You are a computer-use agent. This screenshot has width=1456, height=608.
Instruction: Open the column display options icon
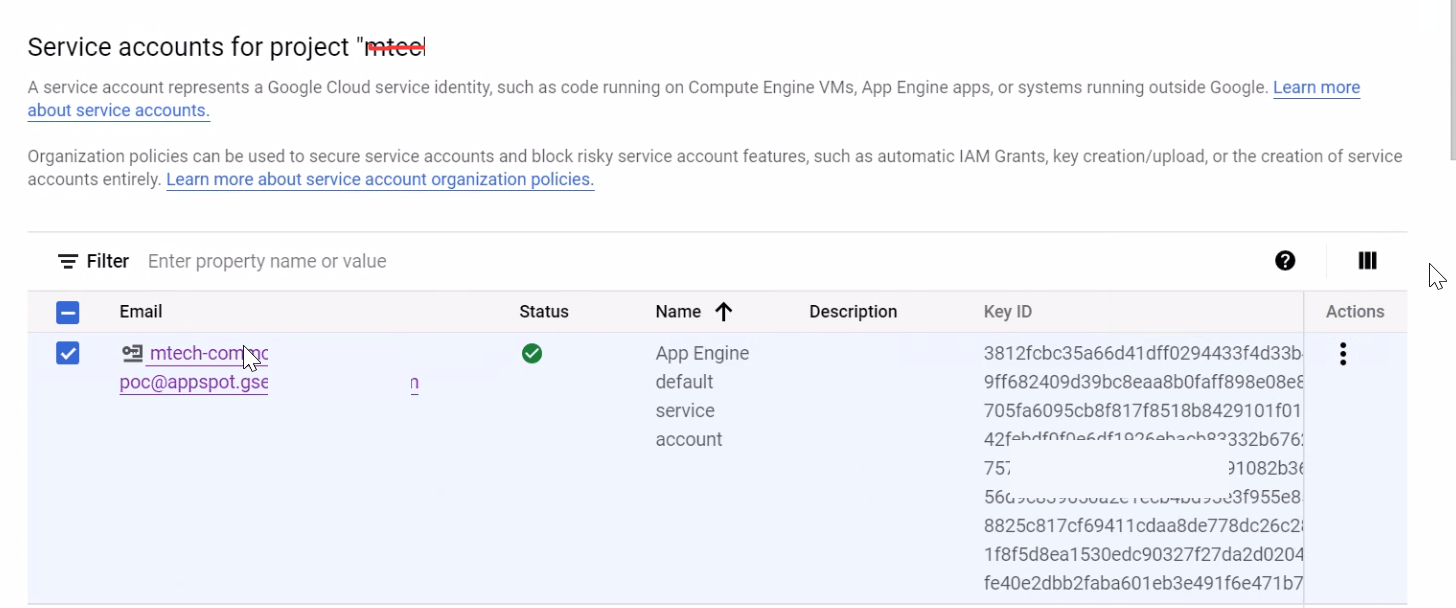(1367, 260)
